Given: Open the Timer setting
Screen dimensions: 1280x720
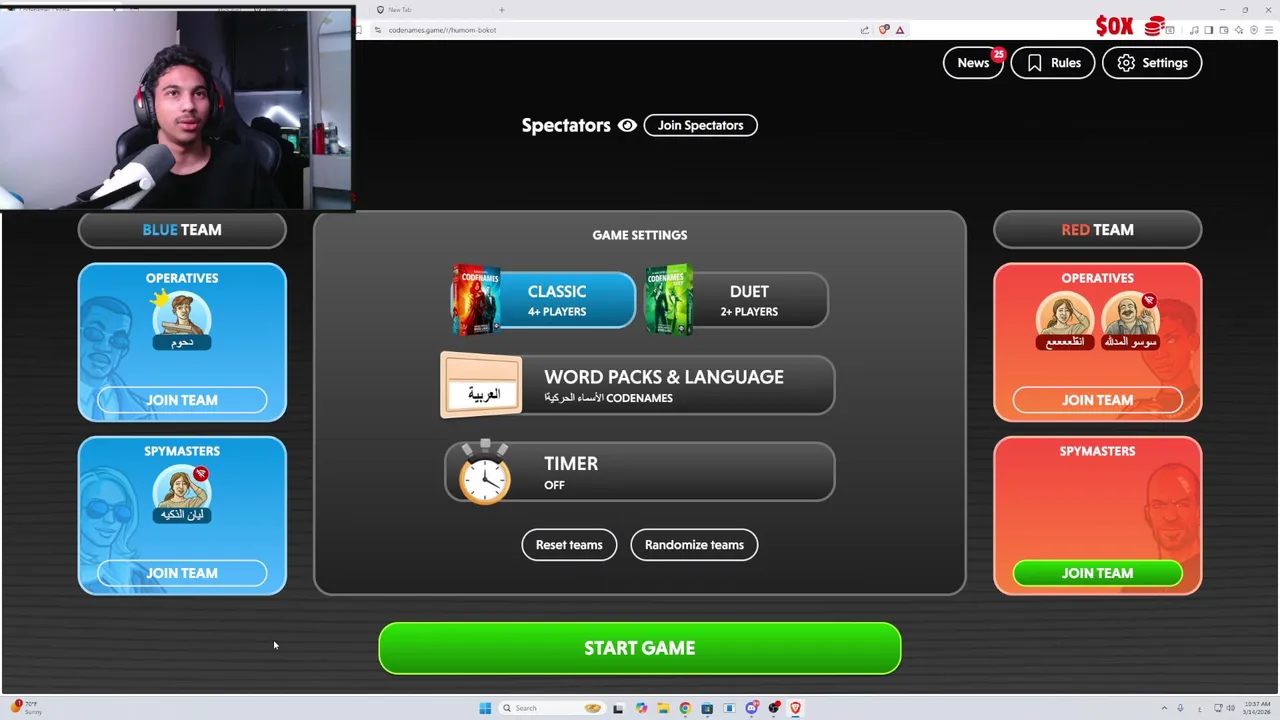Looking at the screenshot, I should pos(640,472).
